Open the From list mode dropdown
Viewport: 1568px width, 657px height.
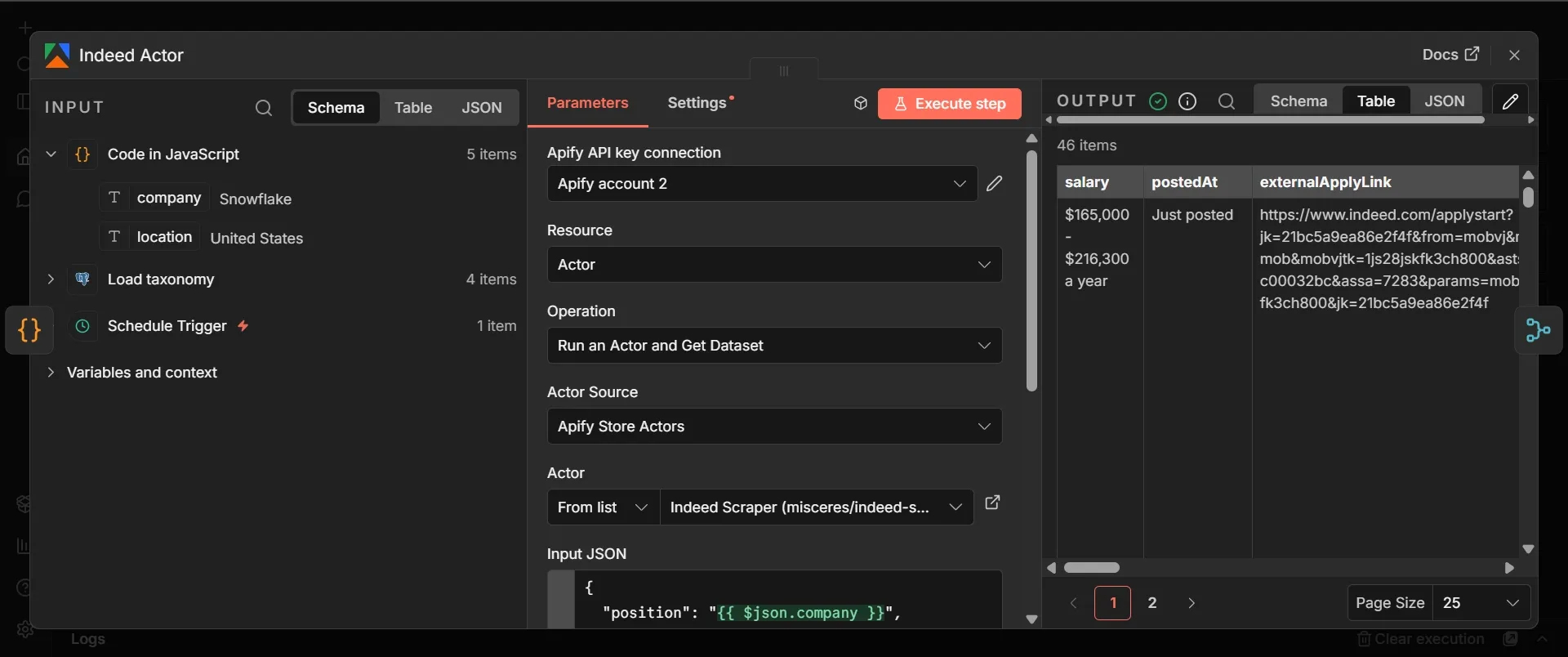point(604,507)
